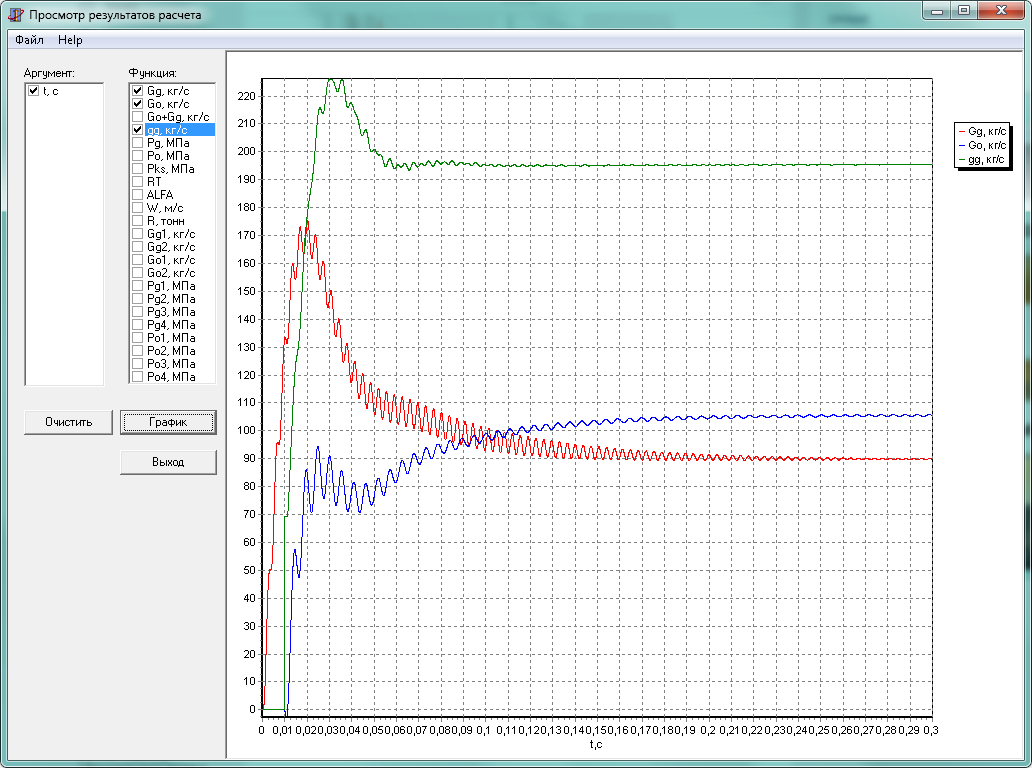
Task: Check the Po4, МПа function
Action: click(x=138, y=377)
